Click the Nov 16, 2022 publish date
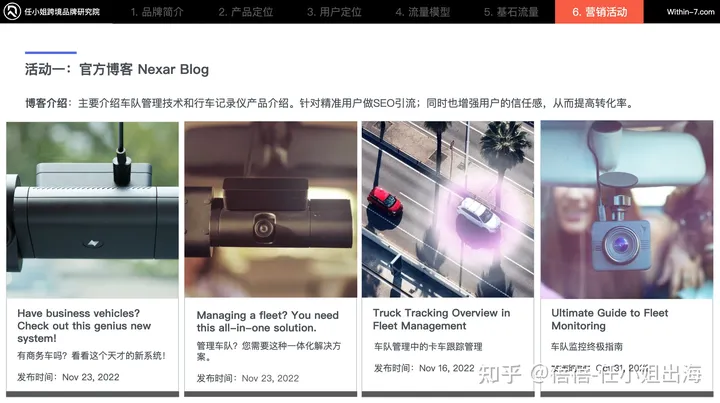Screen dimensions: 720x403 point(446,368)
